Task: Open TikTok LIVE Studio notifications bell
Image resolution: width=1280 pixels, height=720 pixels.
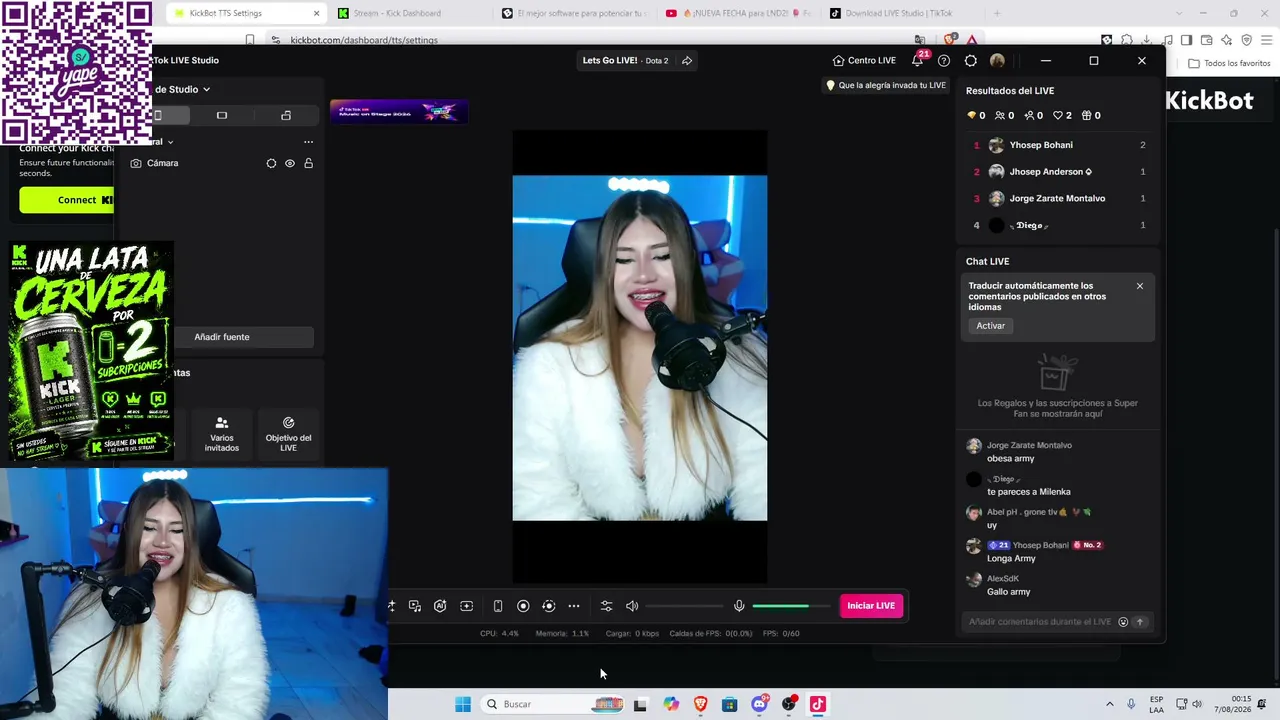Action: pos(917,60)
